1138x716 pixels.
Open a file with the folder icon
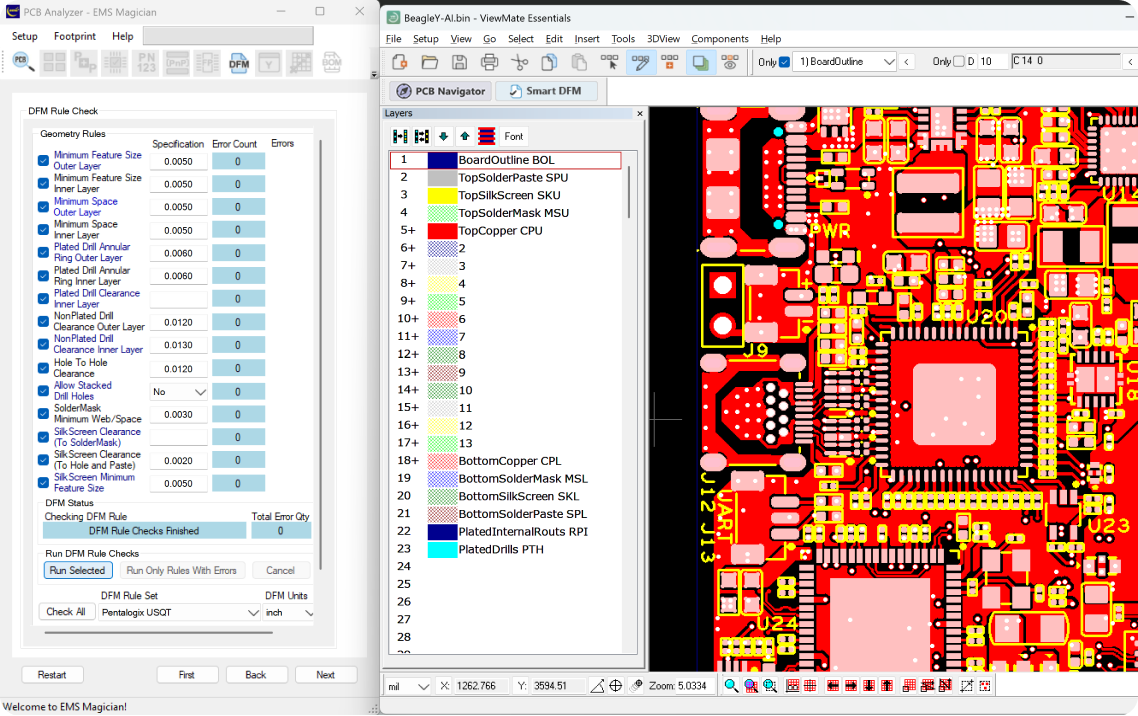point(429,62)
